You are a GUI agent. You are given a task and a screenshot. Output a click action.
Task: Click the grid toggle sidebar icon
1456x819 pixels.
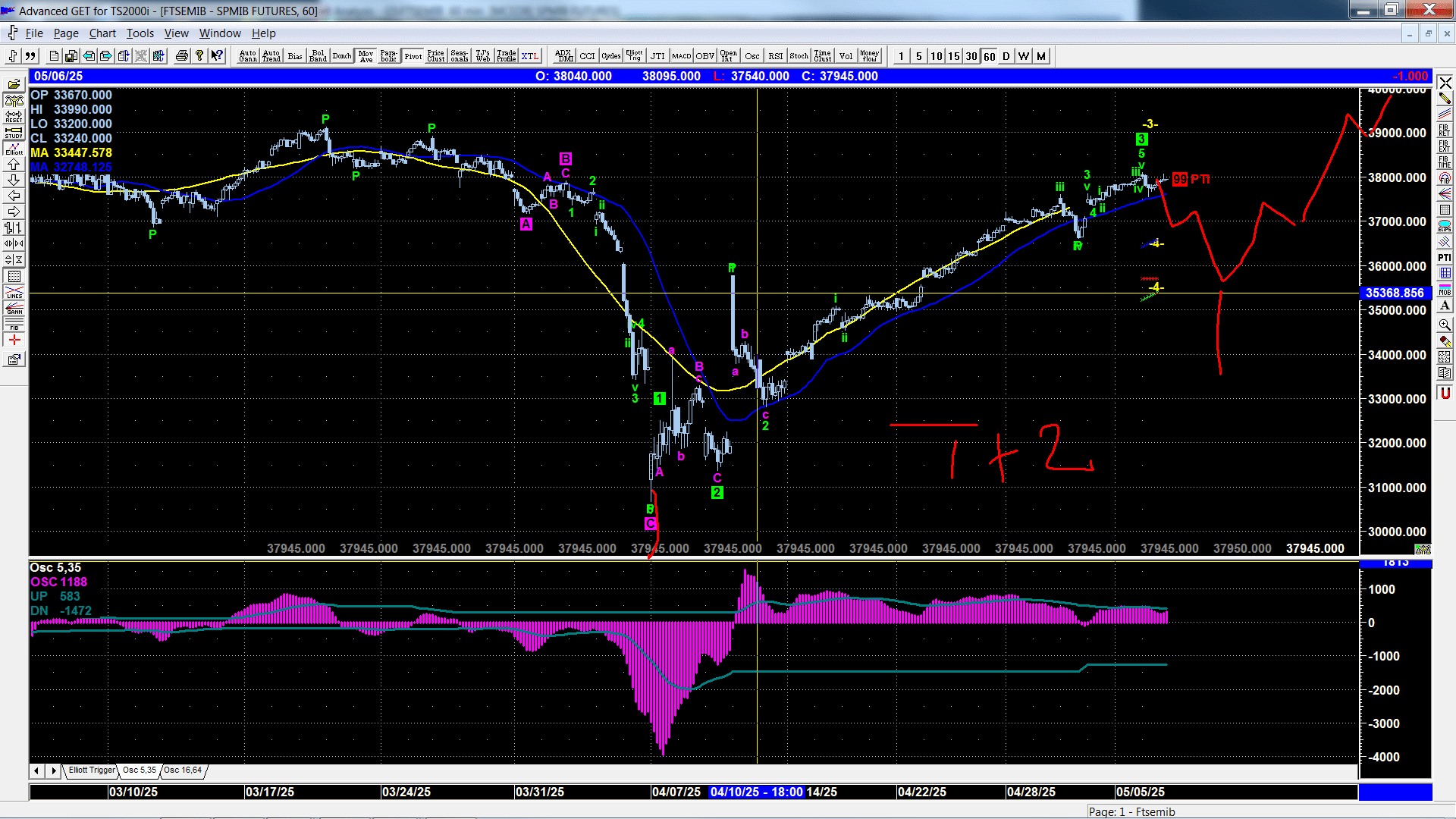coord(14,276)
